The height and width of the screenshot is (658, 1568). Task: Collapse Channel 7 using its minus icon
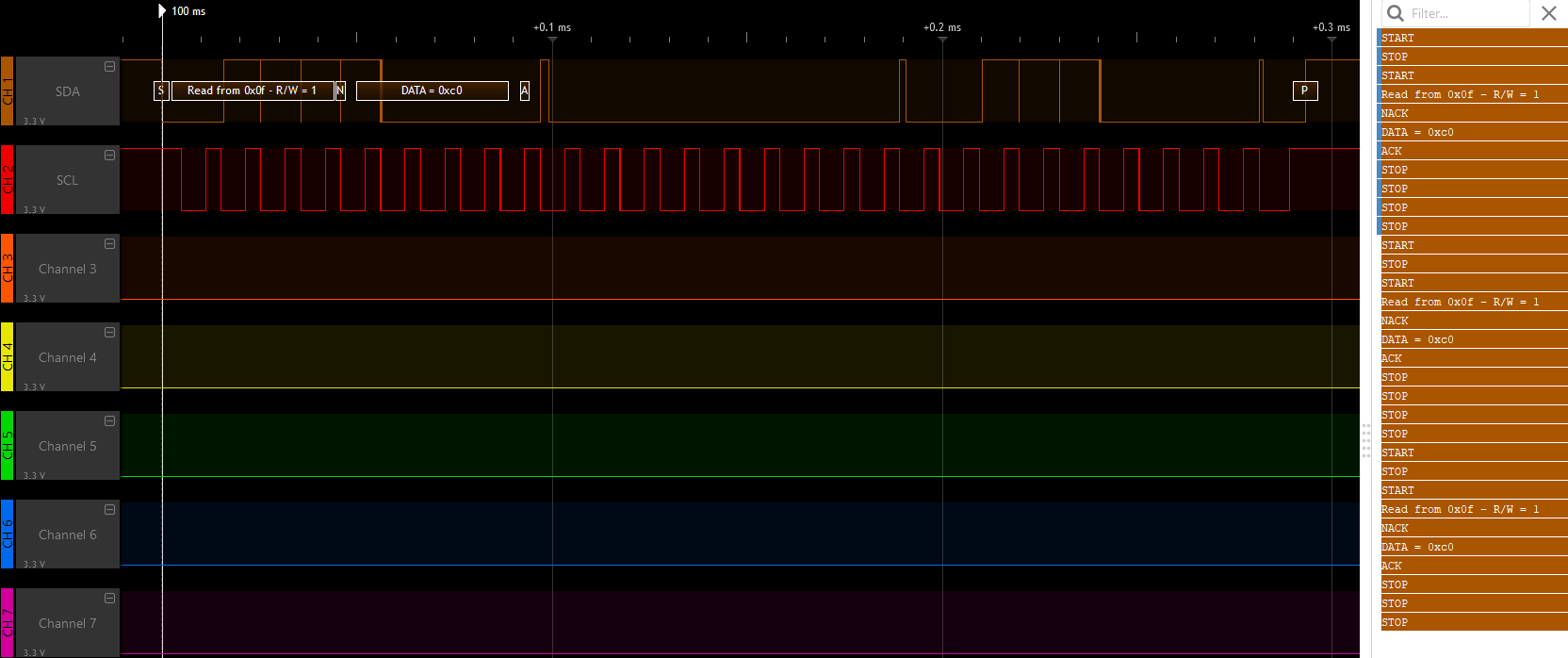point(109,599)
